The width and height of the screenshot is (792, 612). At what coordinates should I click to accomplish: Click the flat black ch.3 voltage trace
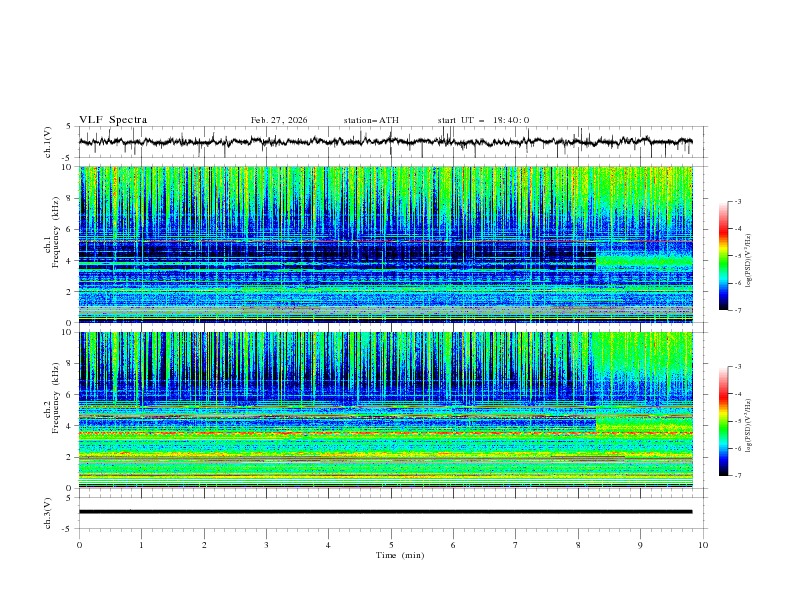coord(385,512)
